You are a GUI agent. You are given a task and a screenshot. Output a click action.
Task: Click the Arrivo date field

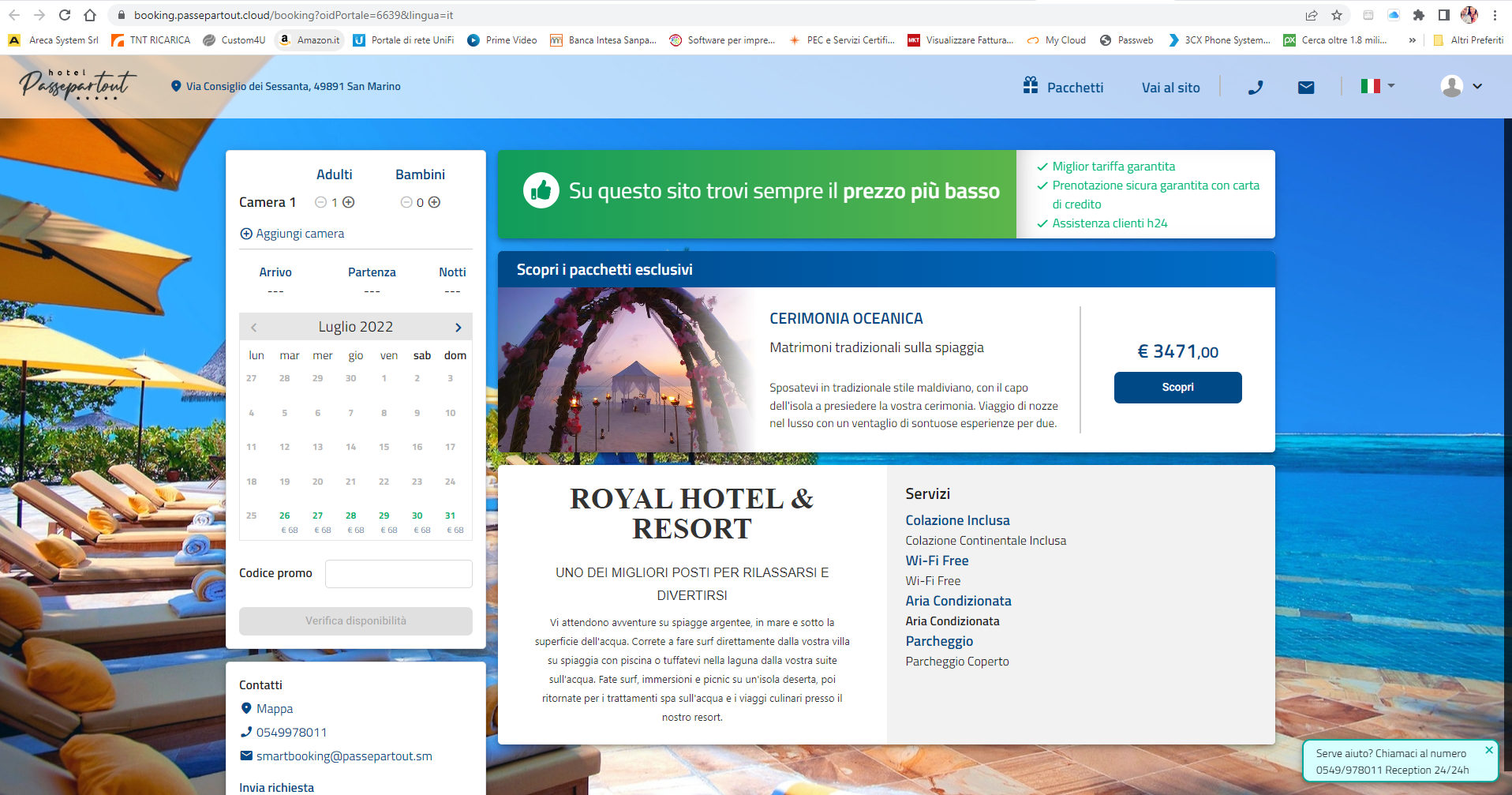(x=275, y=281)
